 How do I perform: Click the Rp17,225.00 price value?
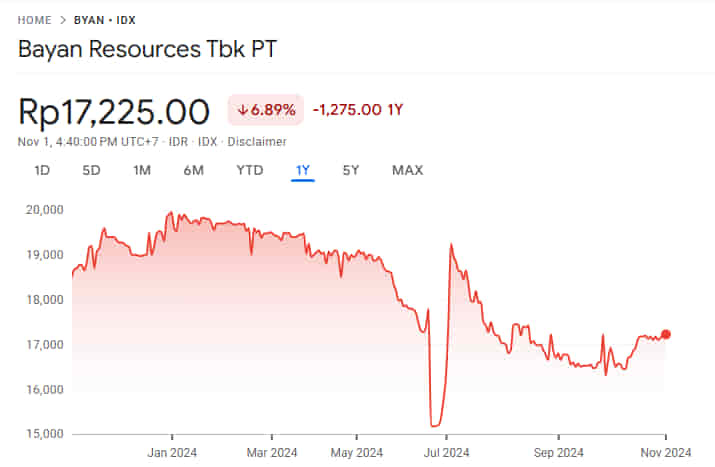click(x=114, y=111)
